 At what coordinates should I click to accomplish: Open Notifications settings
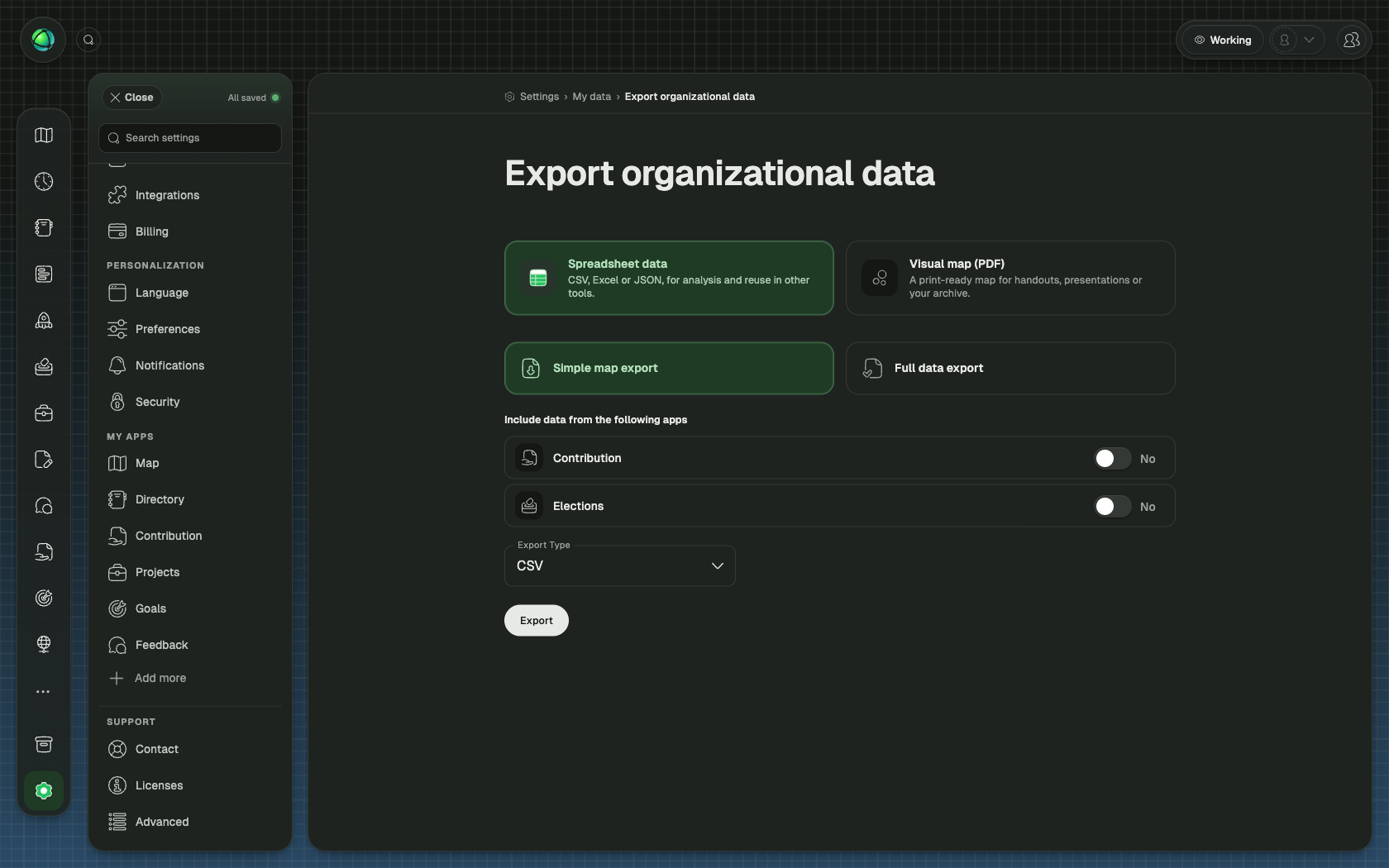click(190, 365)
